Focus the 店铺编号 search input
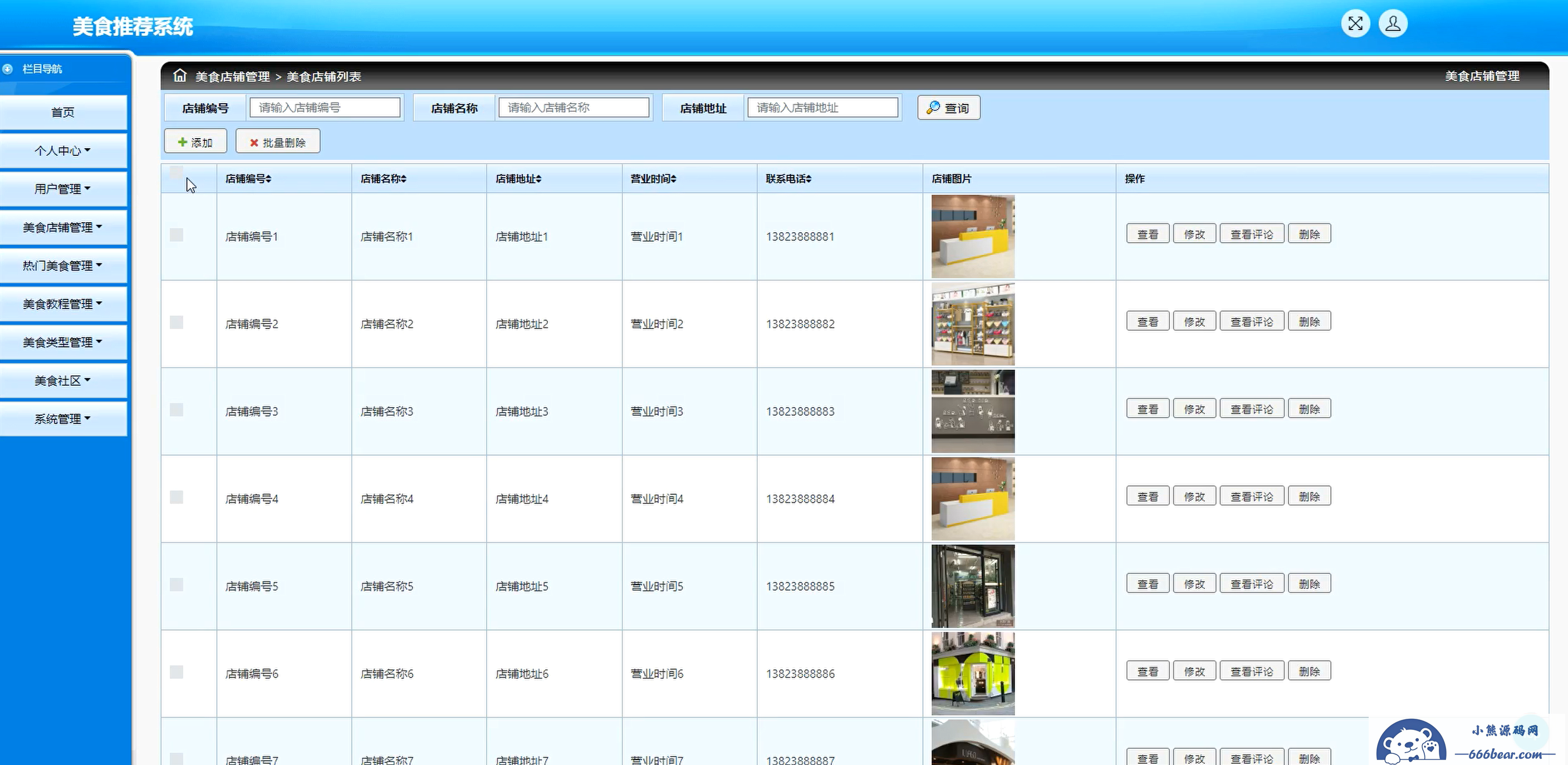The width and height of the screenshot is (1568, 765). click(325, 107)
